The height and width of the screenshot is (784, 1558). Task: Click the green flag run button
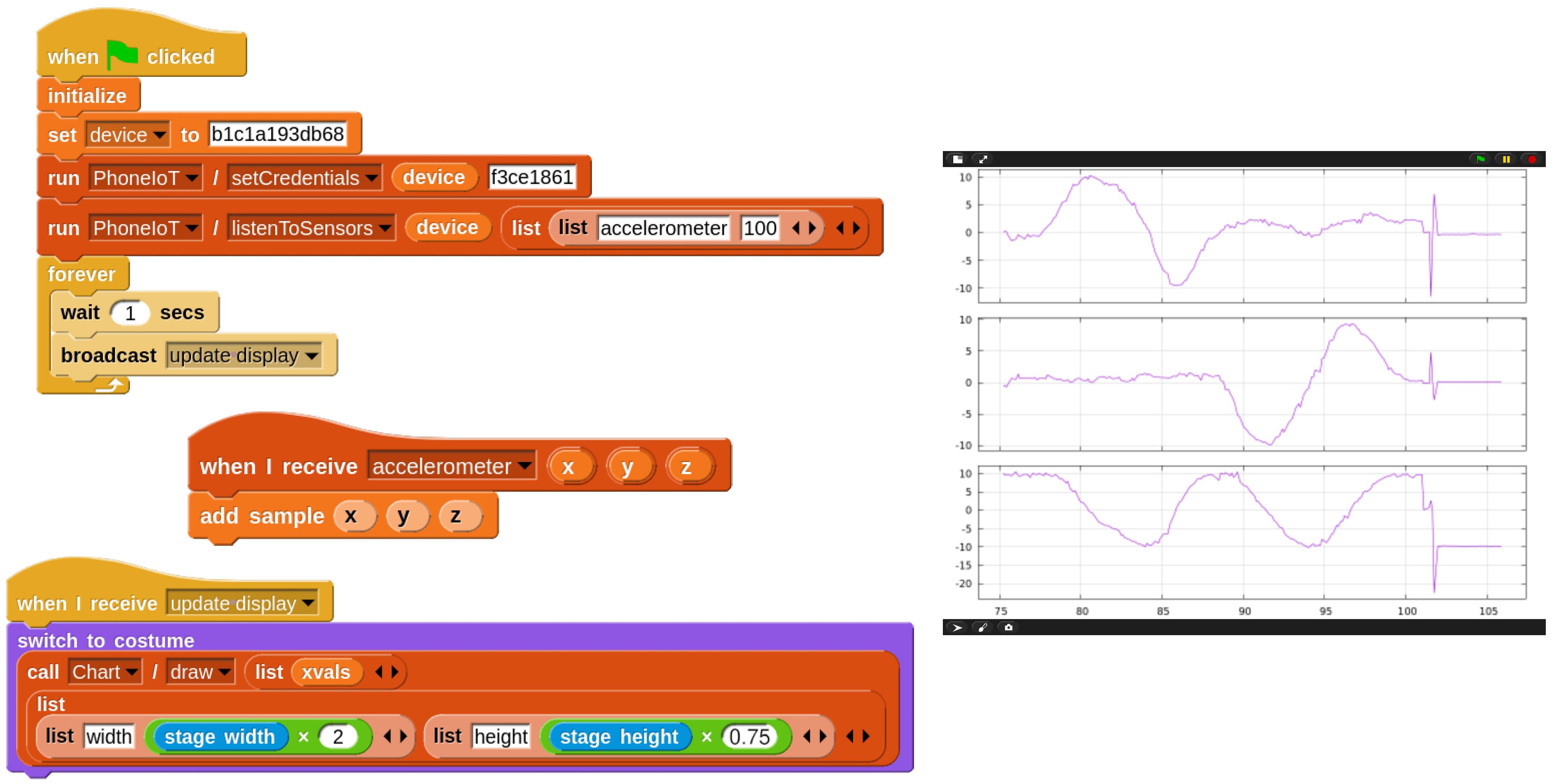coord(1480,159)
